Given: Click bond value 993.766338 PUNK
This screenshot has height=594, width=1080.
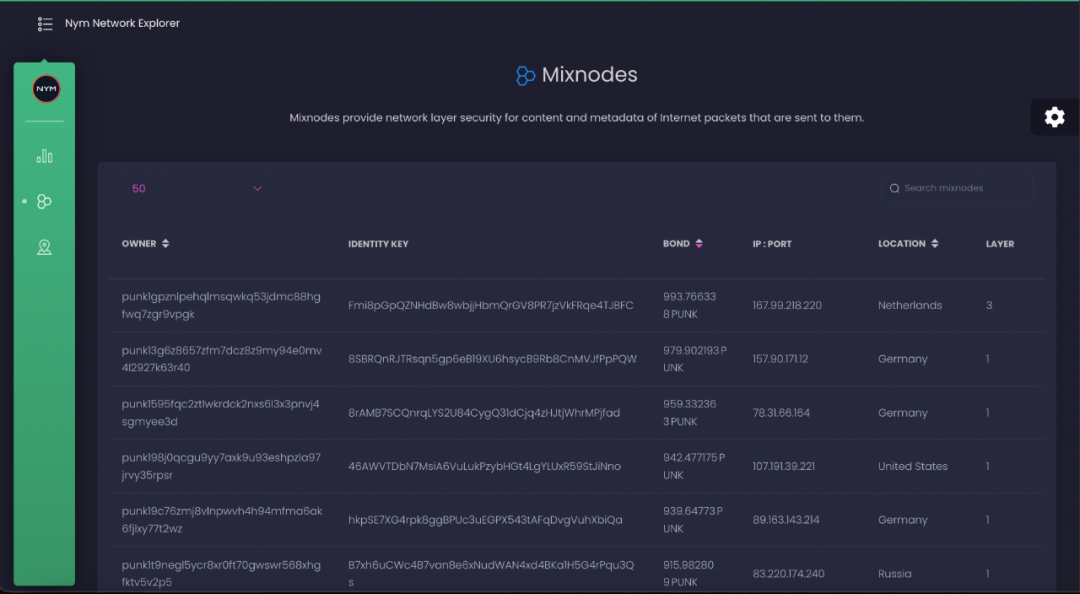Looking at the screenshot, I should pyautogui.click(x=689, y=305).
